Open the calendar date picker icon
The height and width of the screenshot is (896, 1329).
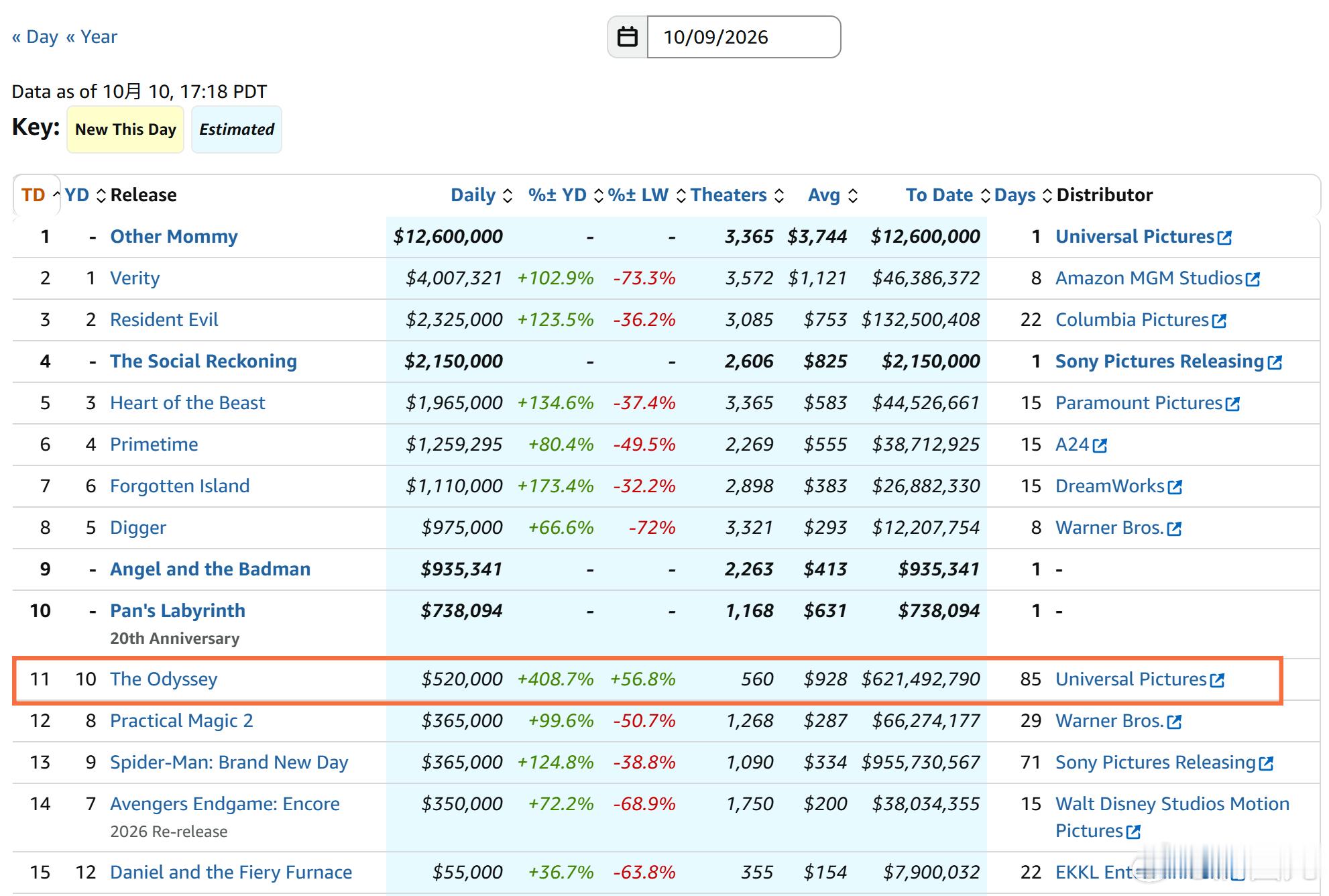(x=628, y=37)
